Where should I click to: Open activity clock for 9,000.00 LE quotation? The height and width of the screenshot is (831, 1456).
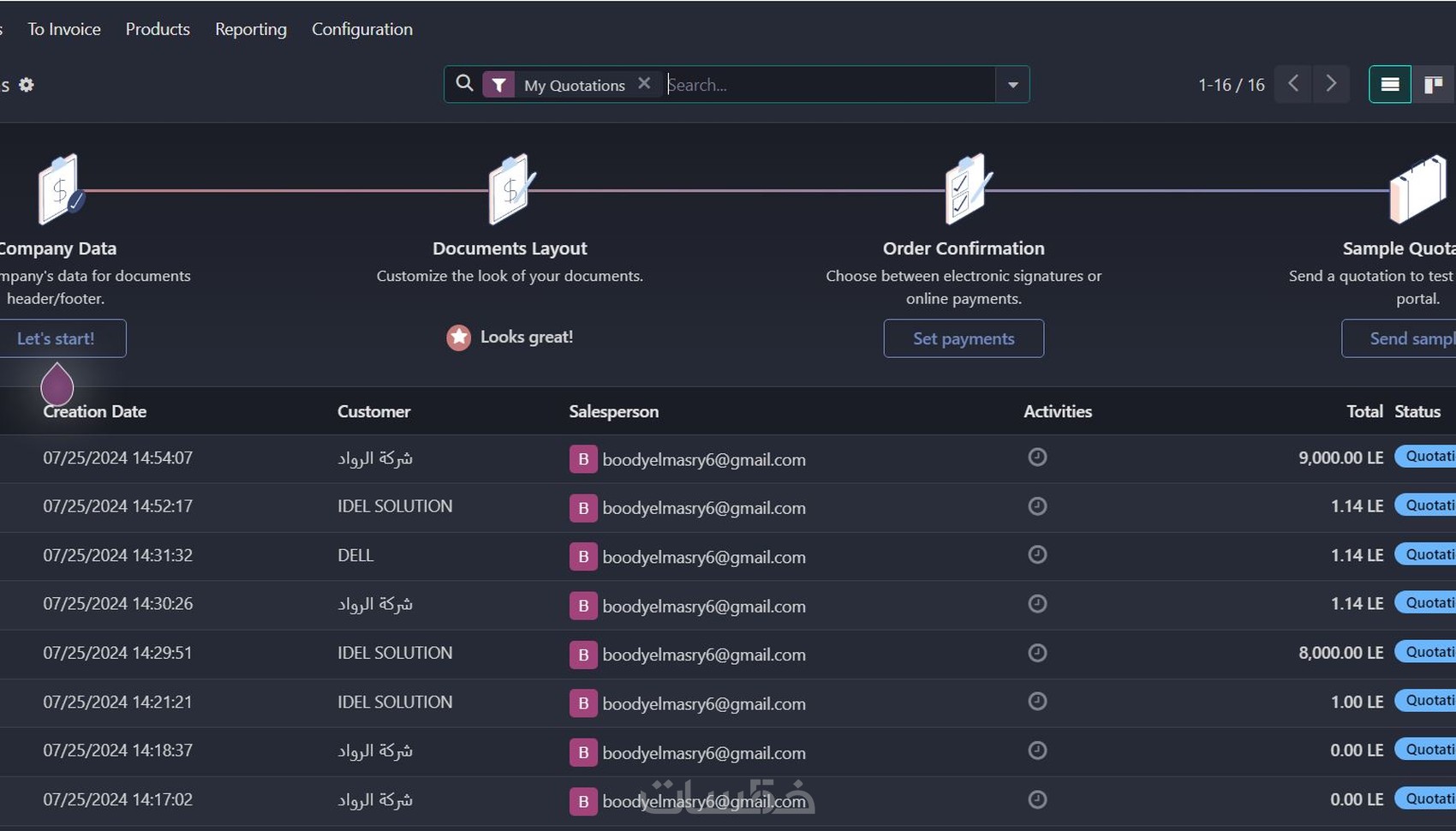point(1037,457)
